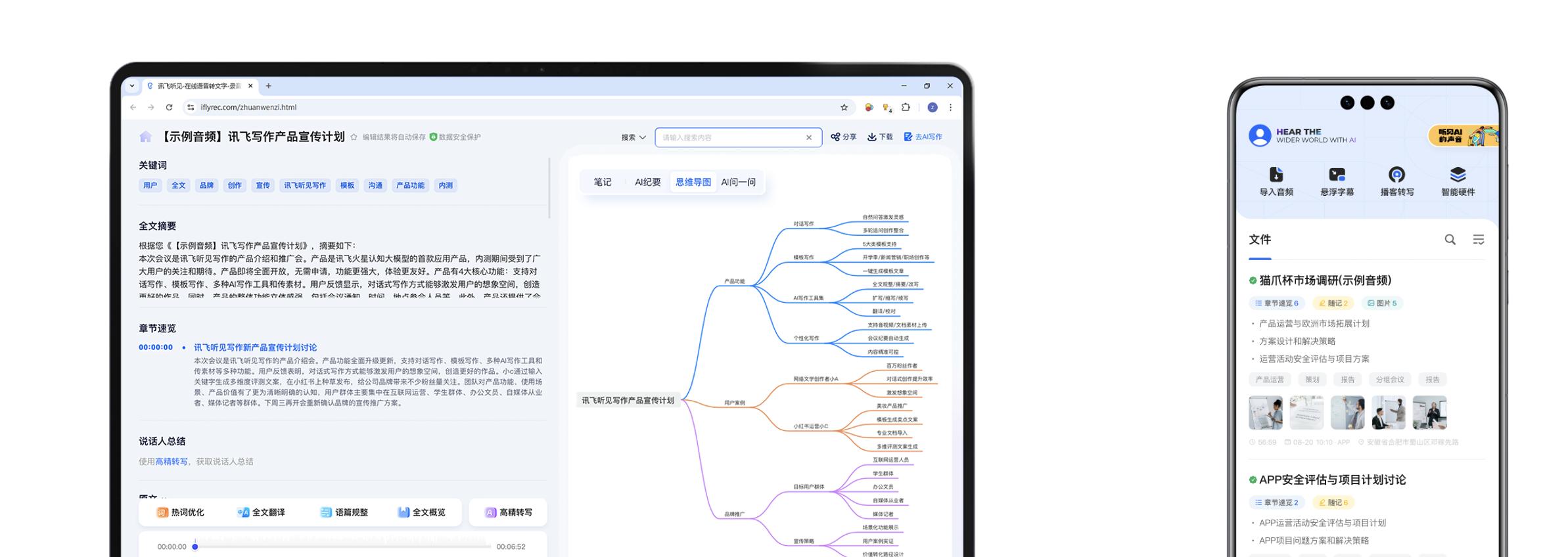Tap the 随记 2 tag on phone
The width and height of the screenshot is (1568, 557).
click(x=1333, y=303)
